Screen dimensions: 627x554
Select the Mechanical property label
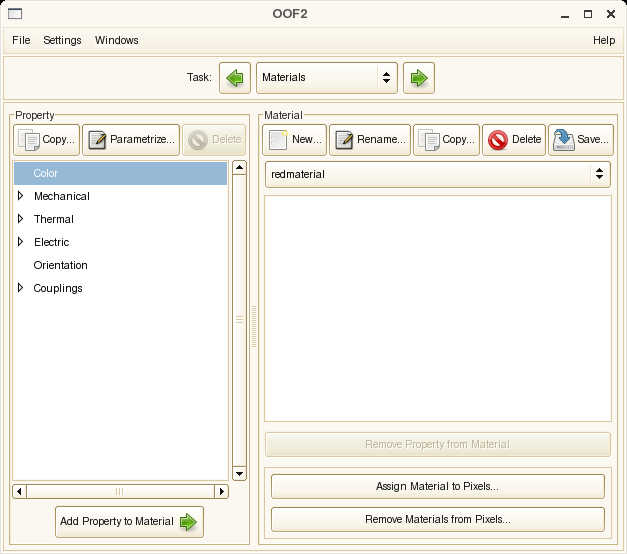[62, 196]
